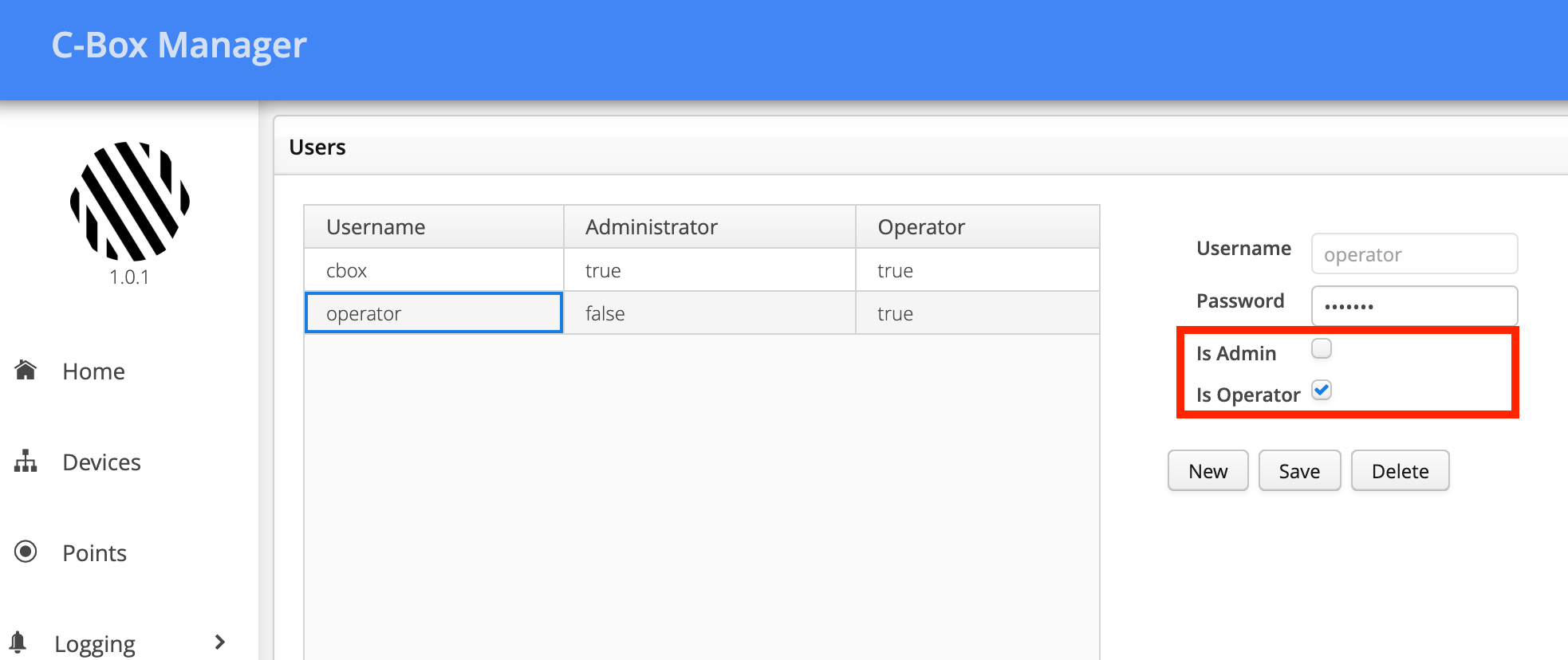Image resolution: width=1568 pixels, height=660 pixels.
Task: Uncheck the Is Operator checkbox
Action: coord(1322,391)
